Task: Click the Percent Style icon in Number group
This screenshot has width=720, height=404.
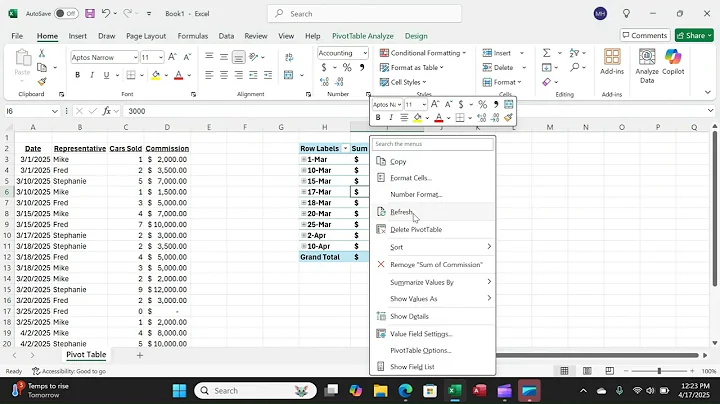Action: click(347, 67)
